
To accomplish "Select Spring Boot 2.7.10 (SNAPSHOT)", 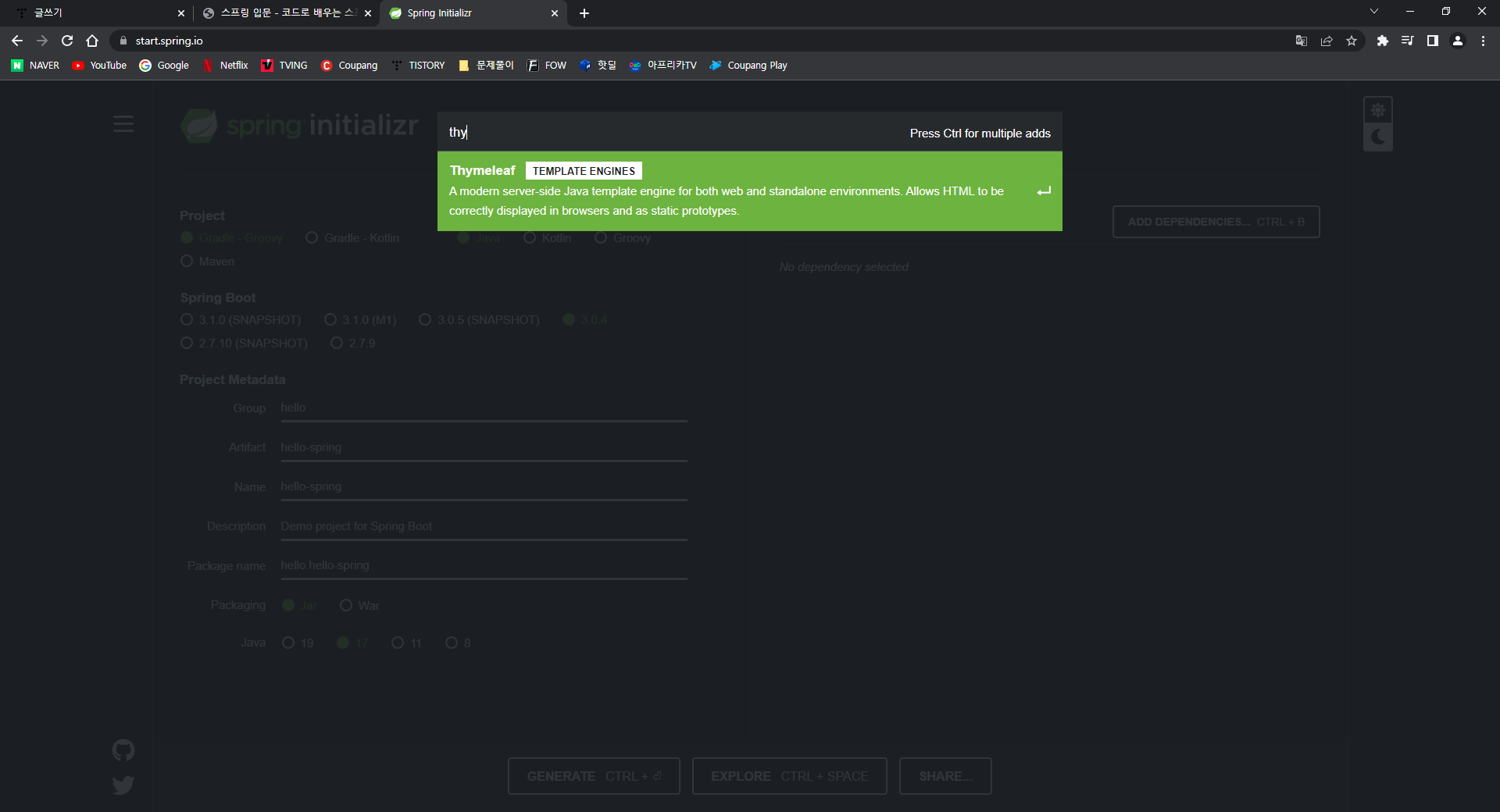I will (x=244, y=344).
